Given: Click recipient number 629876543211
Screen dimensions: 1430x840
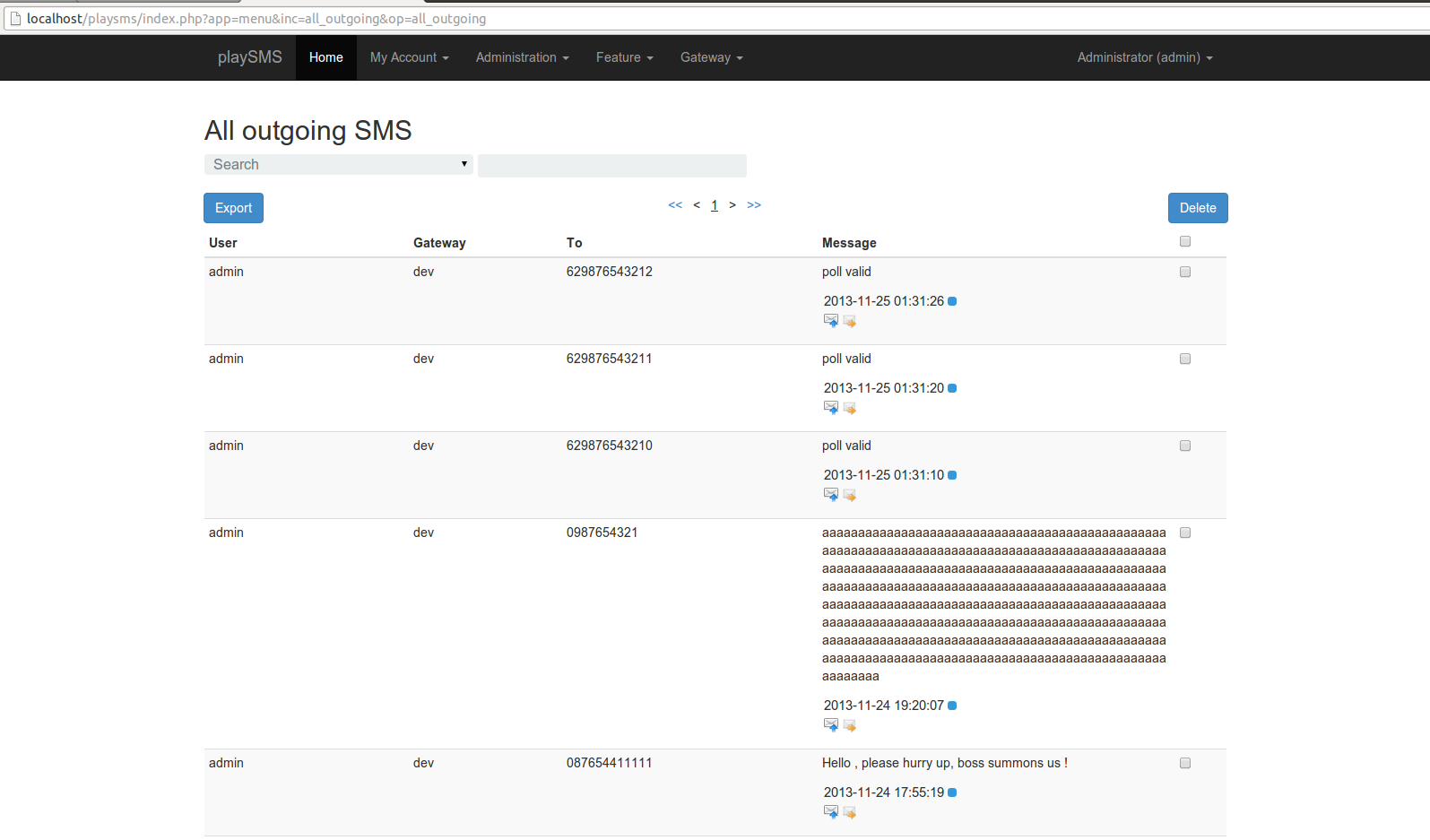Looking at the screenshot, I should pyautogui.click(x=610, y=359).
